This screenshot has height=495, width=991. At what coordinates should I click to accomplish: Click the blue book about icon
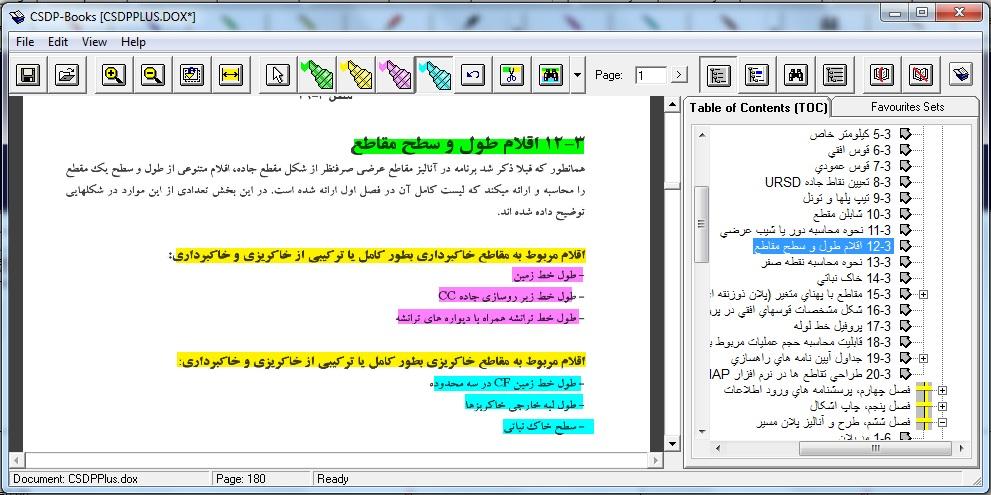(960, 75)
